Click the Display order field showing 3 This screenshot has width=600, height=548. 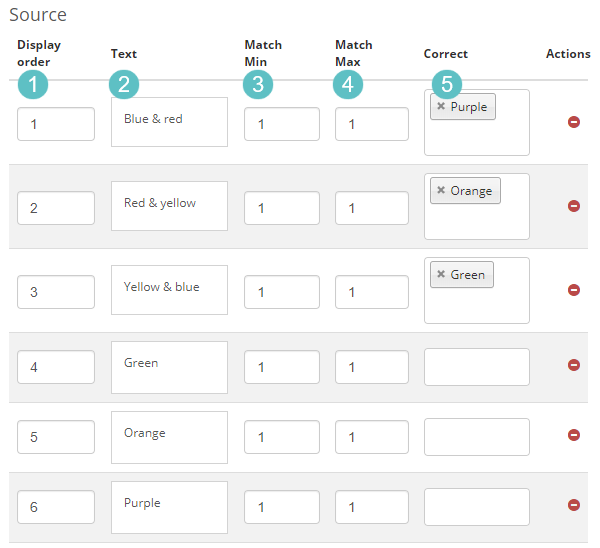56,292
